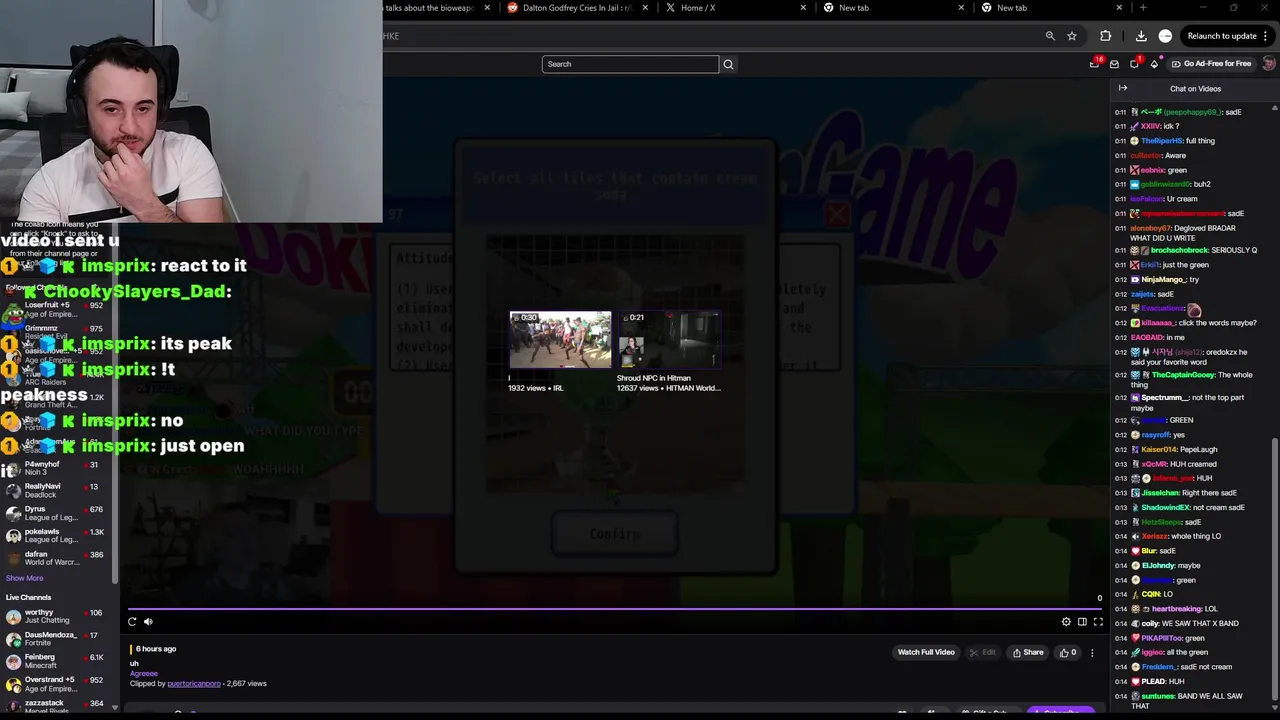1280x720 pixels.
Task: Open player settings gear icon
Action: [1066, 622]
